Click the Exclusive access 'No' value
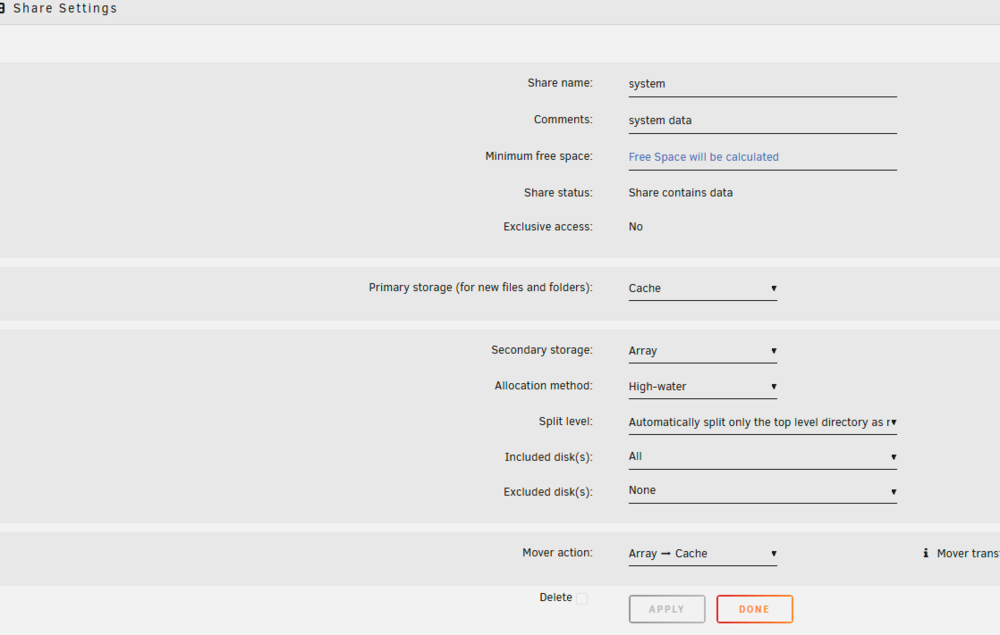Screen dimensions: 1000x635 [x=635, y=227]
